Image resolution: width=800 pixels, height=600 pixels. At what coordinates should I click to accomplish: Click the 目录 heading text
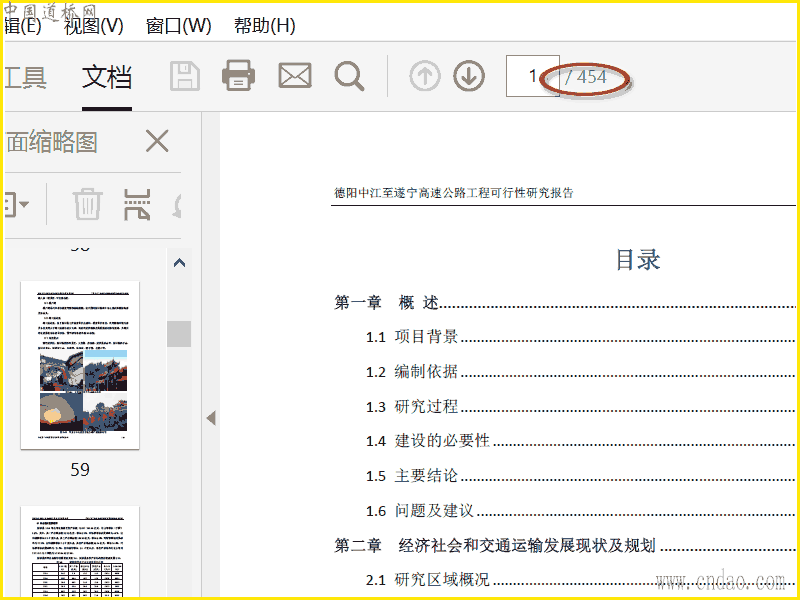638,260
